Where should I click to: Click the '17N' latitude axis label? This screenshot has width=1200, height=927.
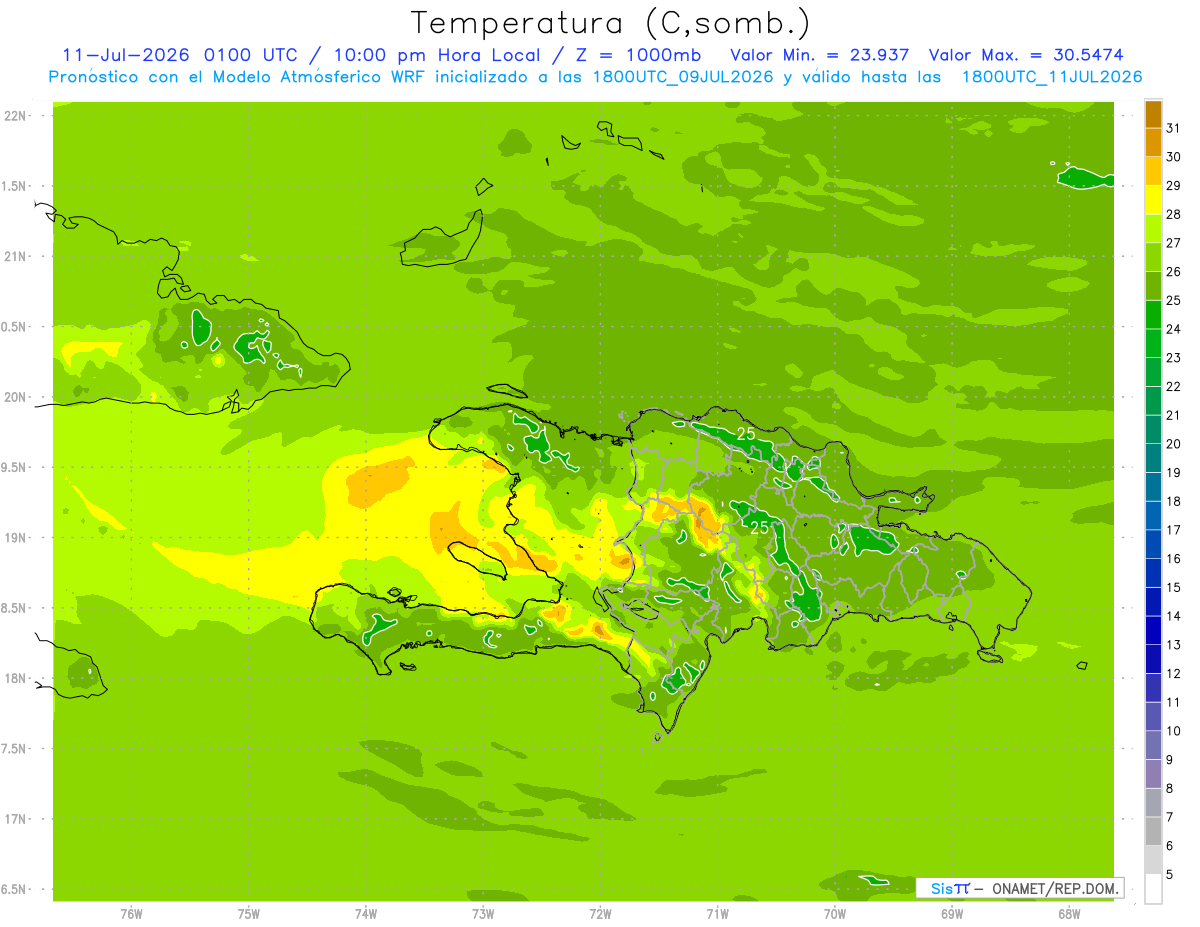point(15,819)
